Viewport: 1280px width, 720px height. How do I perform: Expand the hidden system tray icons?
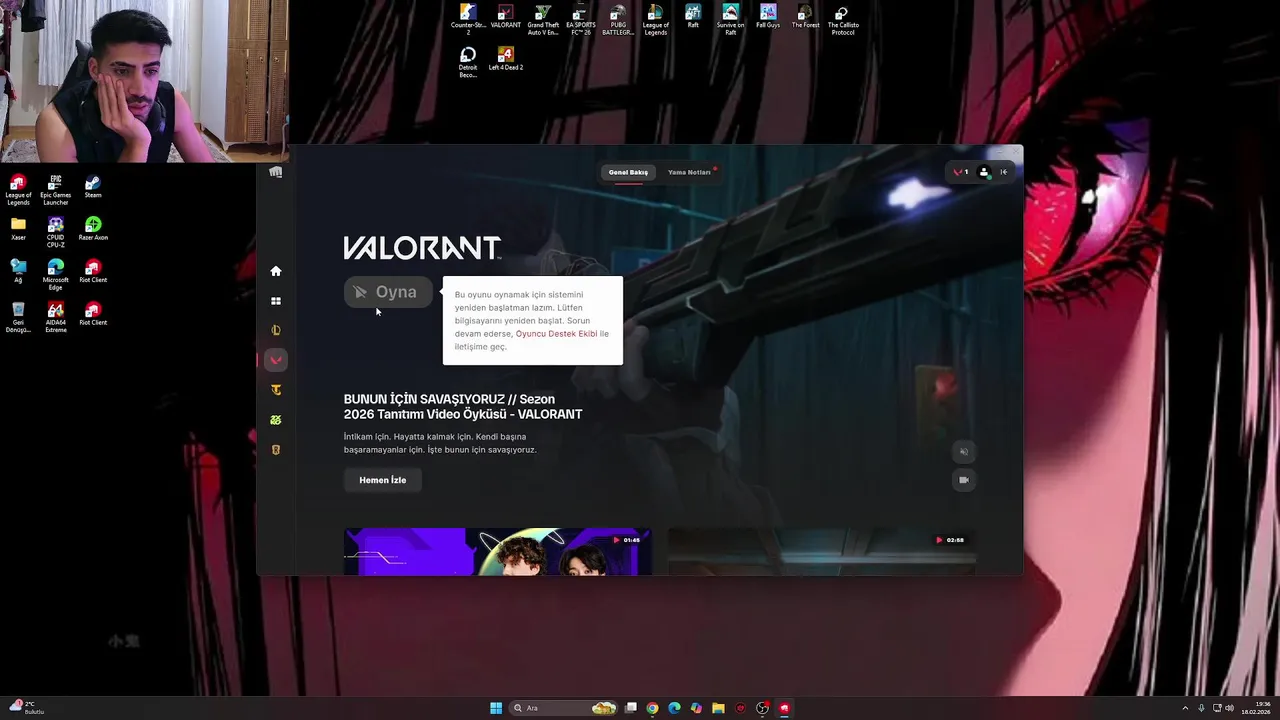[1186, 708]
